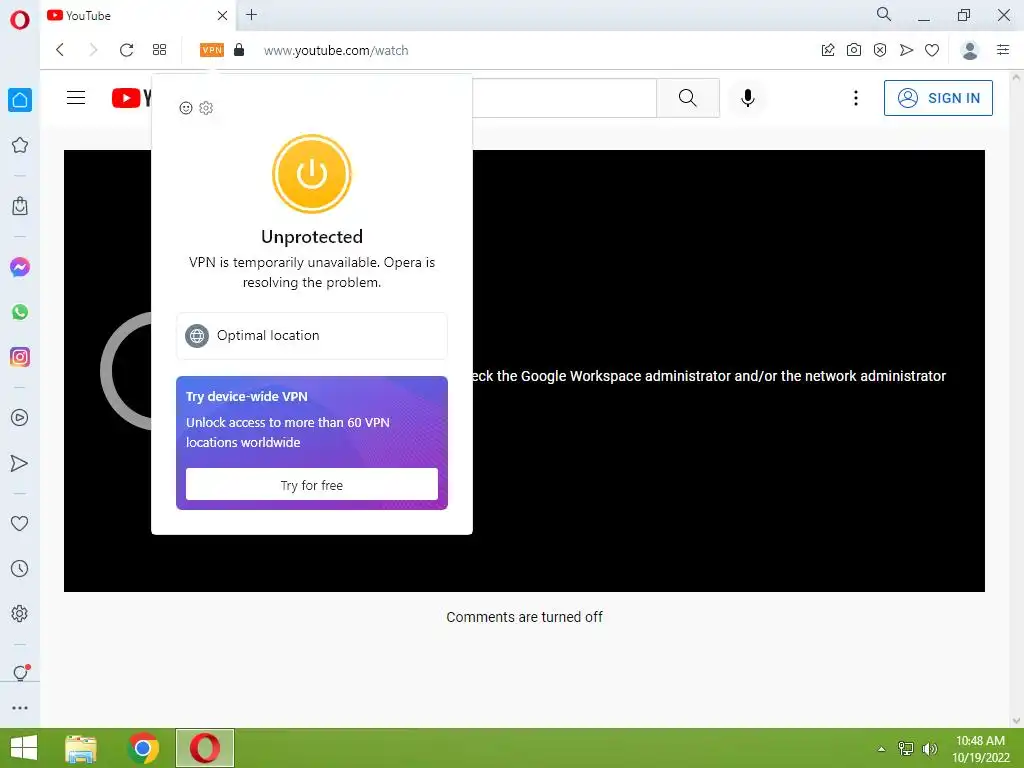The width and height of the screenshot is (1024, 768).
Task: Open the Player icon in sidebar
Action: tap(20, 417)
